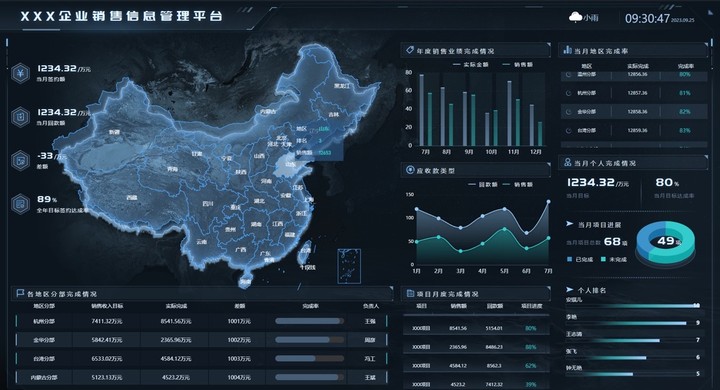Click the 5月 point on 应收款类型 chart
The image size is (720, 390).
(x=505, y=209)
